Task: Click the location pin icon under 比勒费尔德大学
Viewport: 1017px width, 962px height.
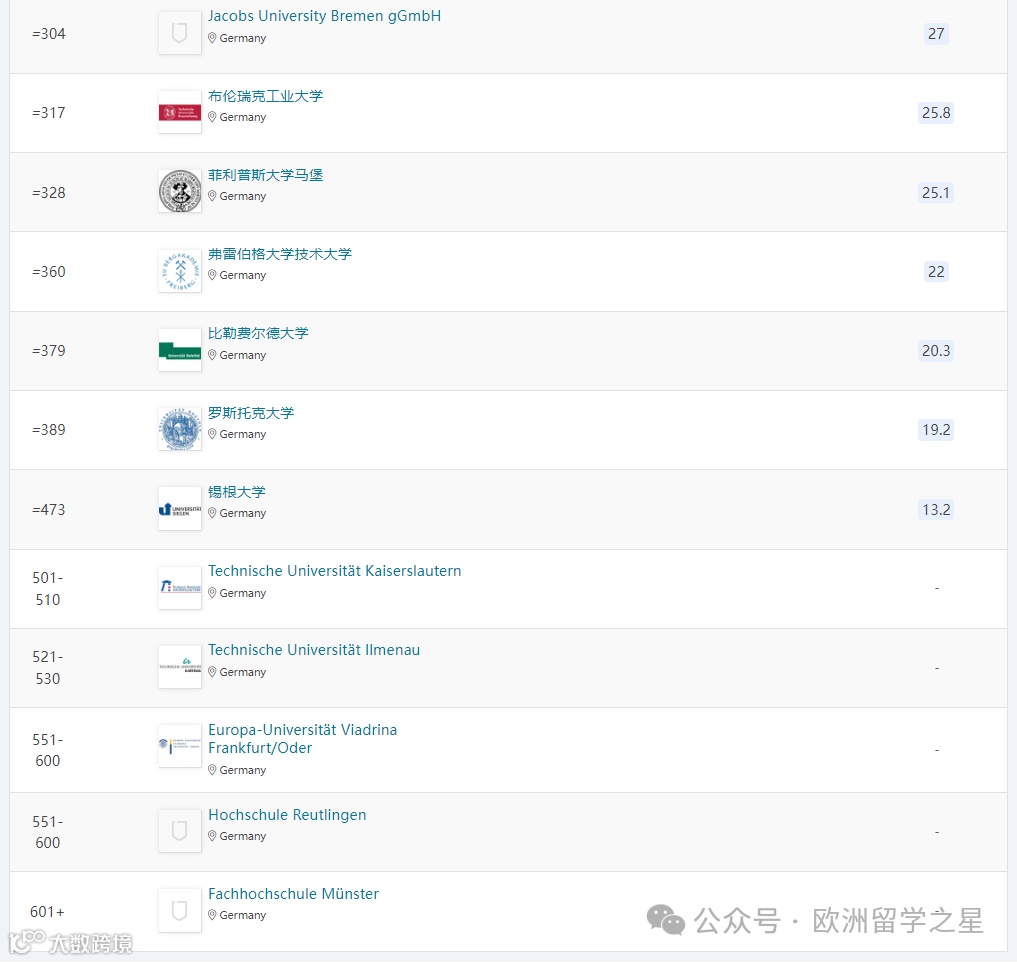Action: 212,355
